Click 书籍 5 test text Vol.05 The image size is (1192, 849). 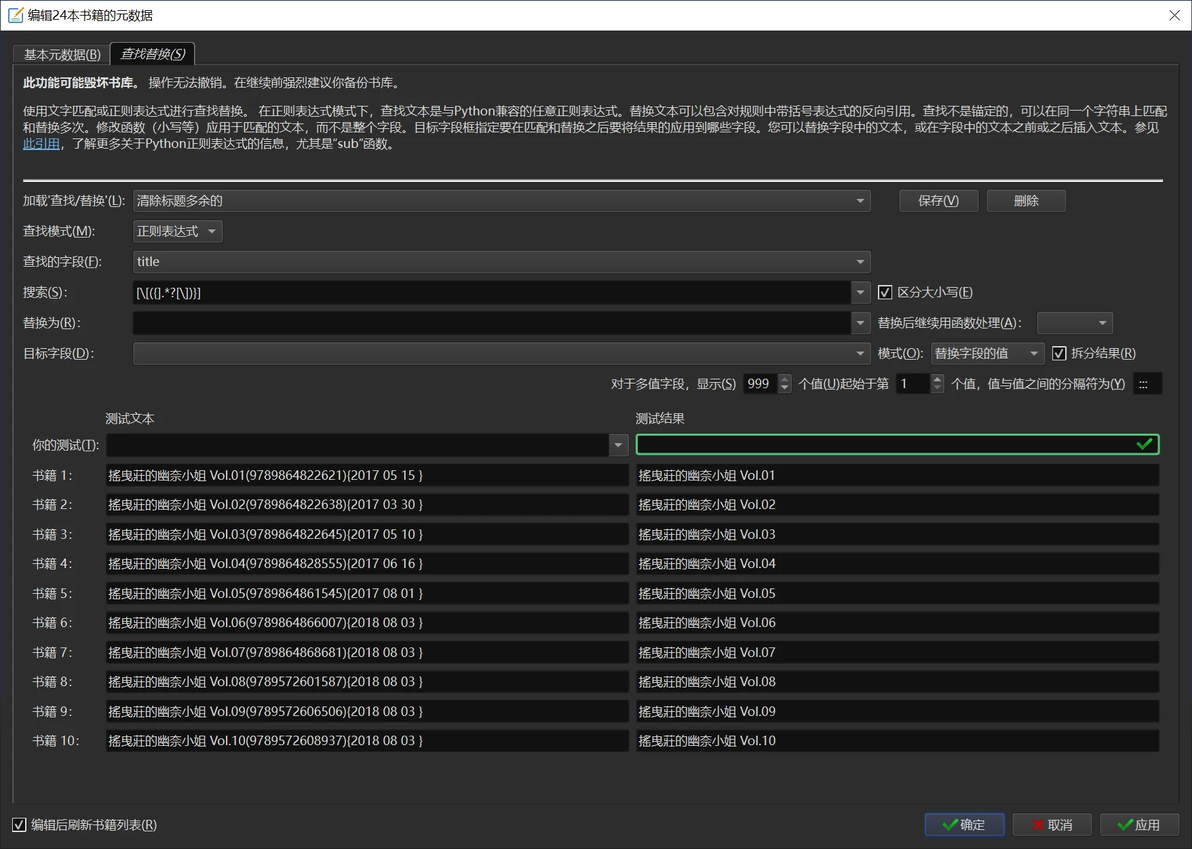[366, 593]
